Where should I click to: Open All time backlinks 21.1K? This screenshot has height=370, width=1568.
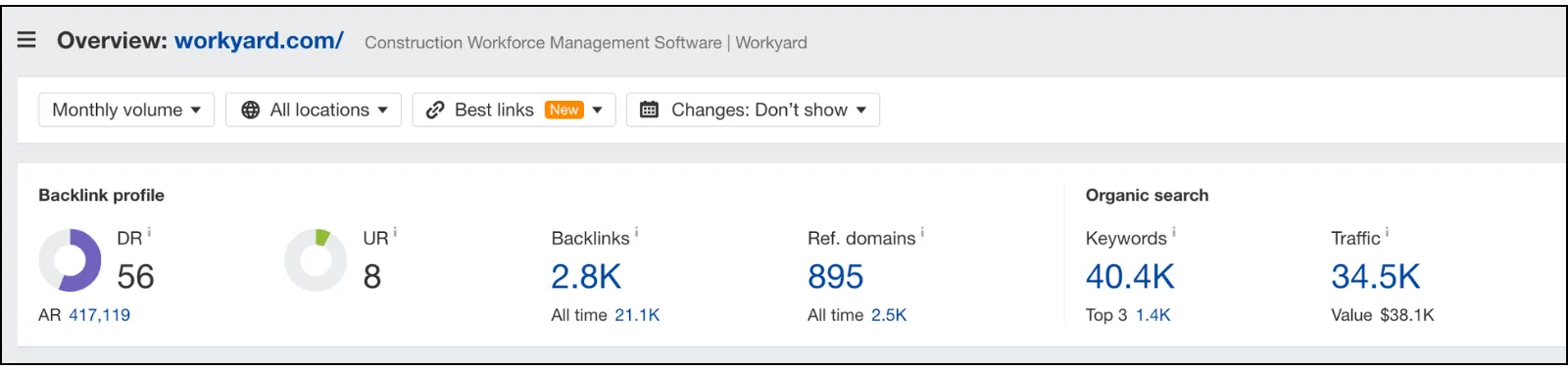point(637,315)
